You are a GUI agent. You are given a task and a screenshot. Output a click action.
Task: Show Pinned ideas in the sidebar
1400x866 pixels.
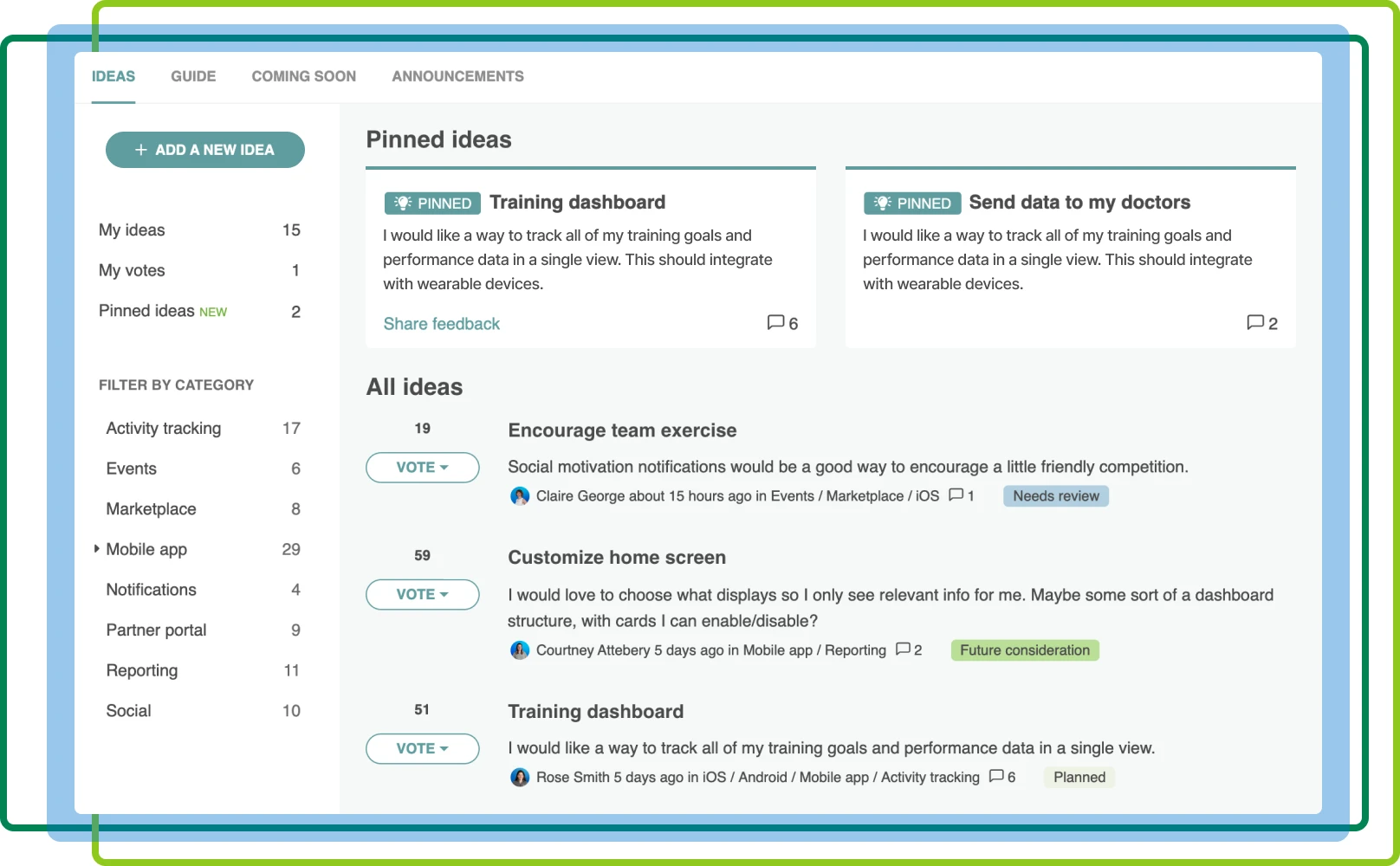146,311
